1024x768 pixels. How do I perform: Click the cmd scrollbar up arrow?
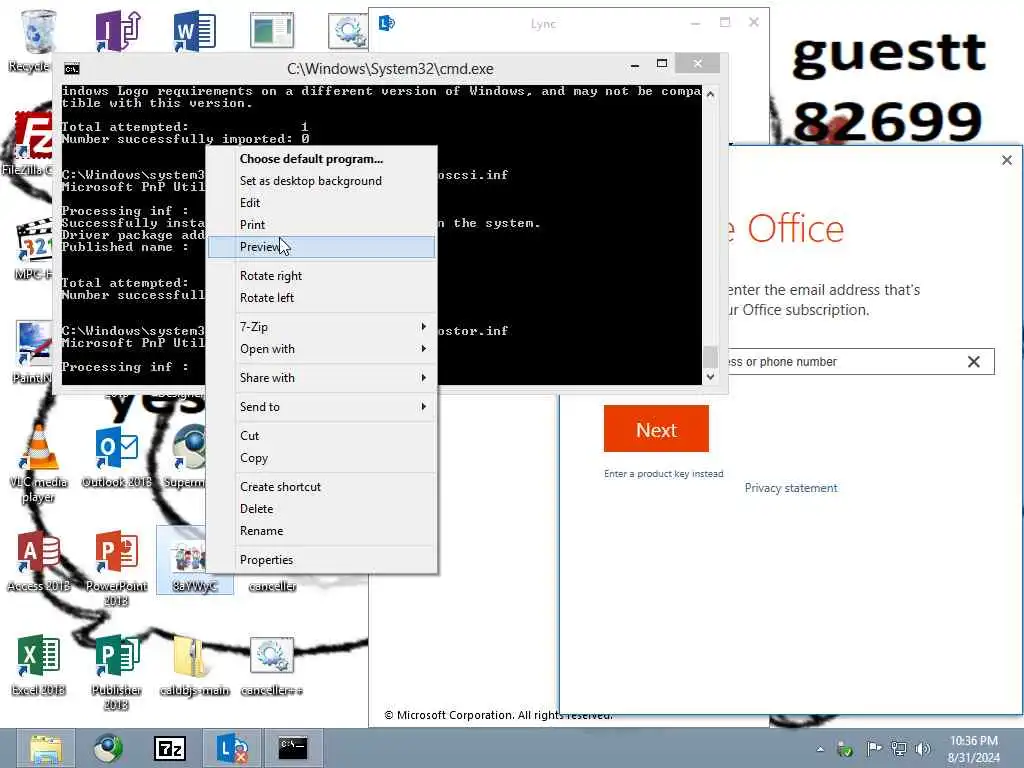pyautogui.click(x=711, y=94)
